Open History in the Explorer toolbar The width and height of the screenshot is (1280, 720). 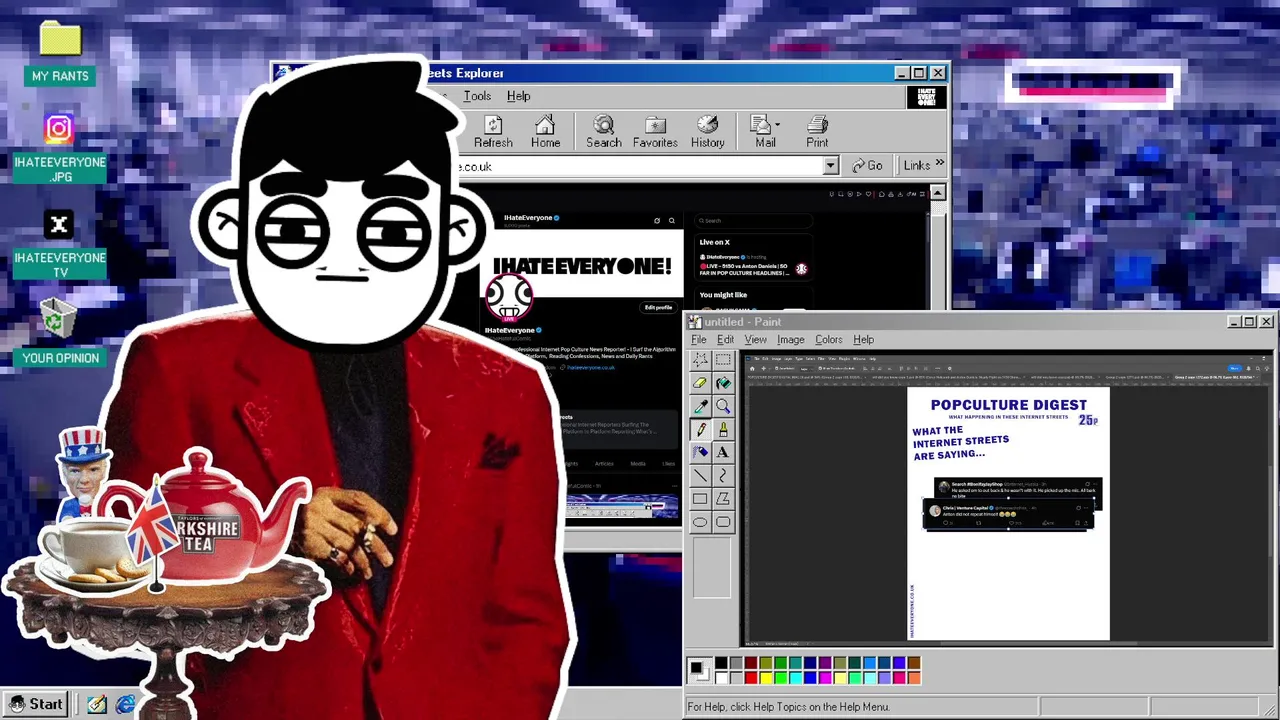click(707, 131)
